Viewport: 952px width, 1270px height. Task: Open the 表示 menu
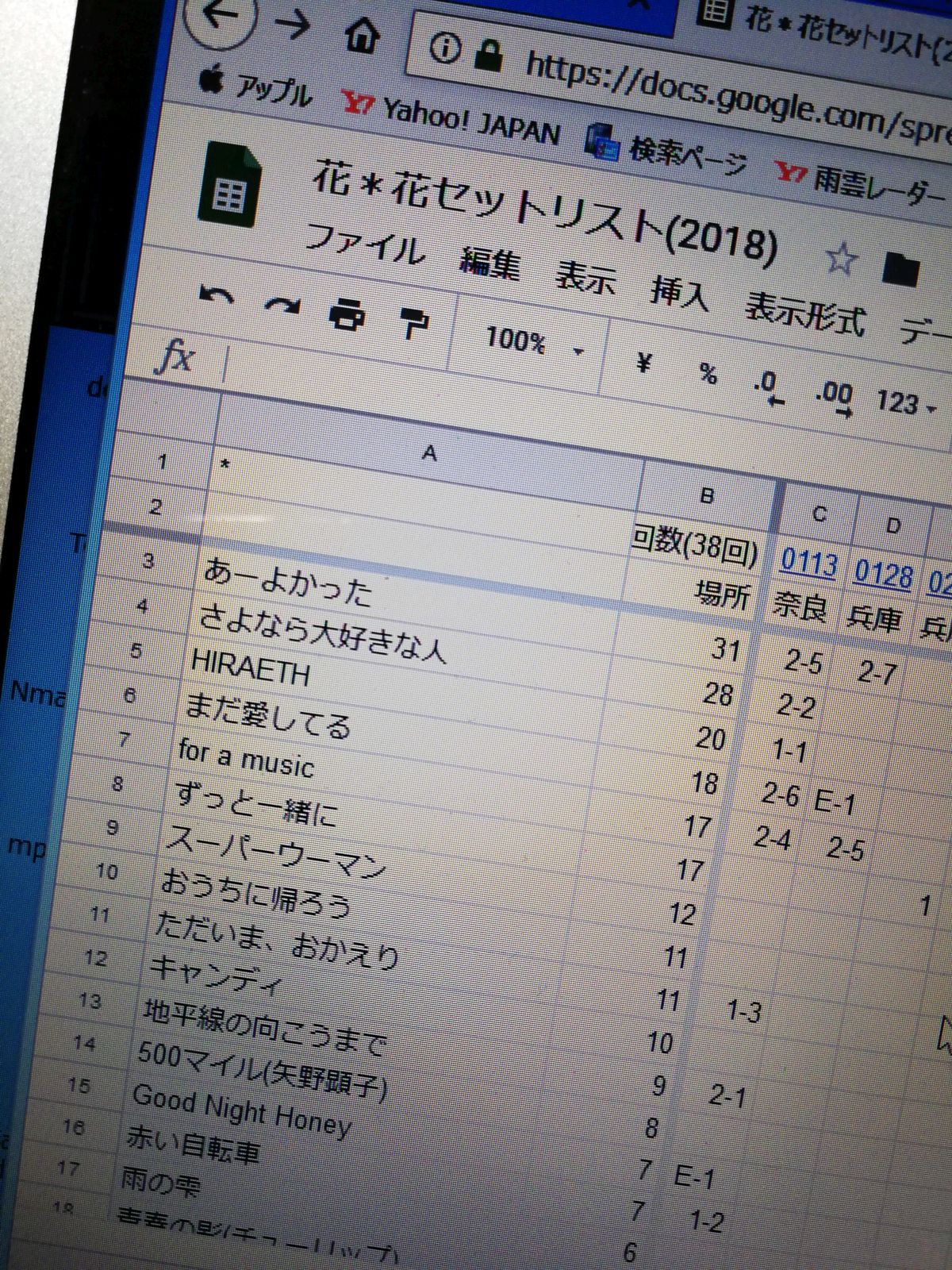click(585, 277)
